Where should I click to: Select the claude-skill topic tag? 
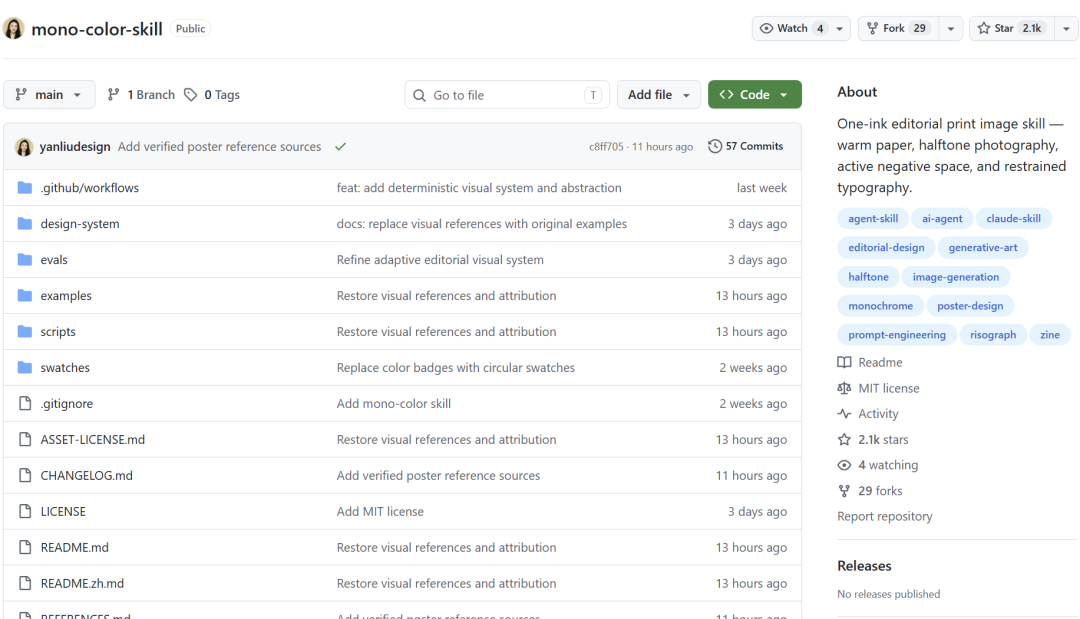pos(1013,219)
